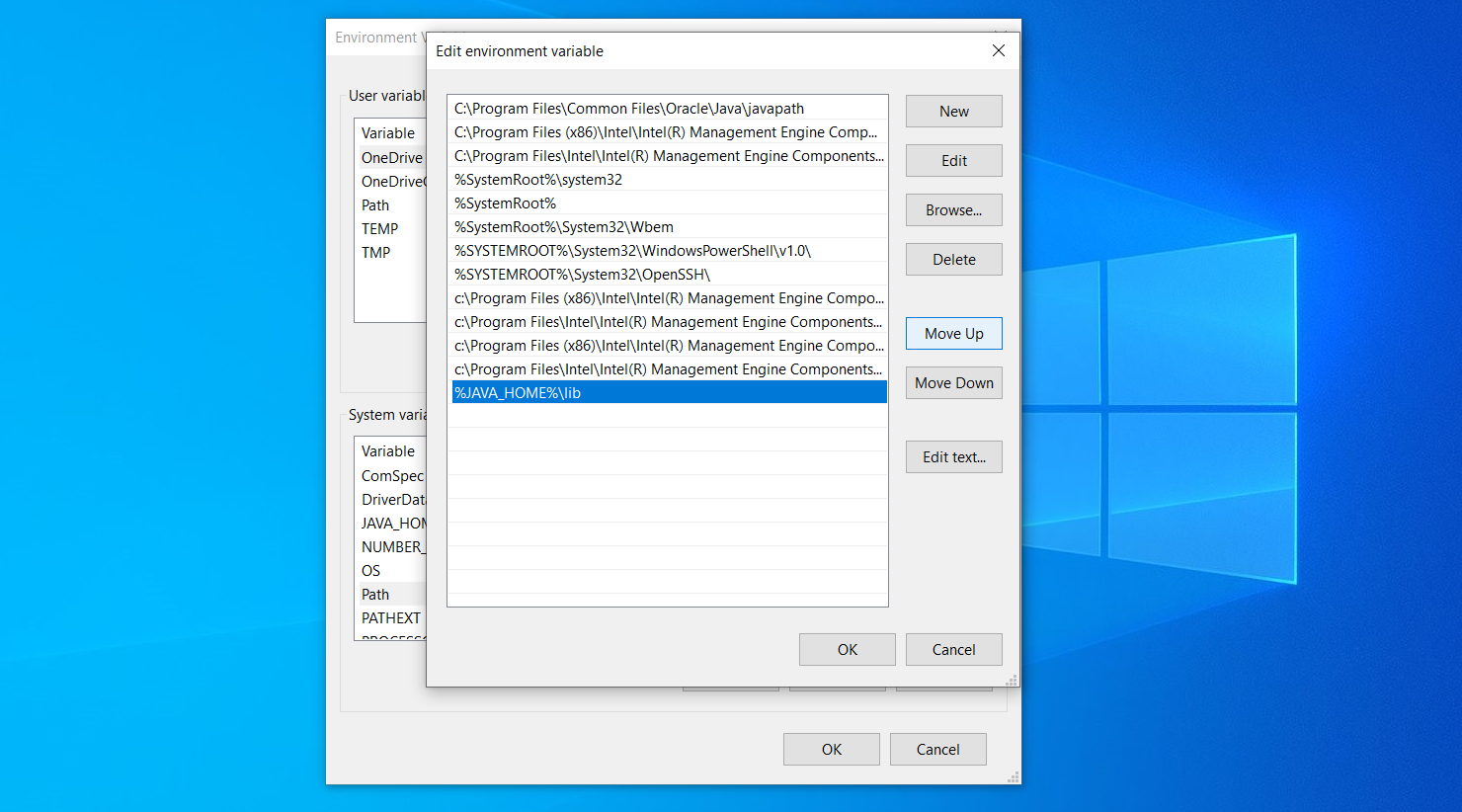1462x812 pixels.
Task: Select PATHEXT in the system variables list
Action: click(x=391, y=618)
